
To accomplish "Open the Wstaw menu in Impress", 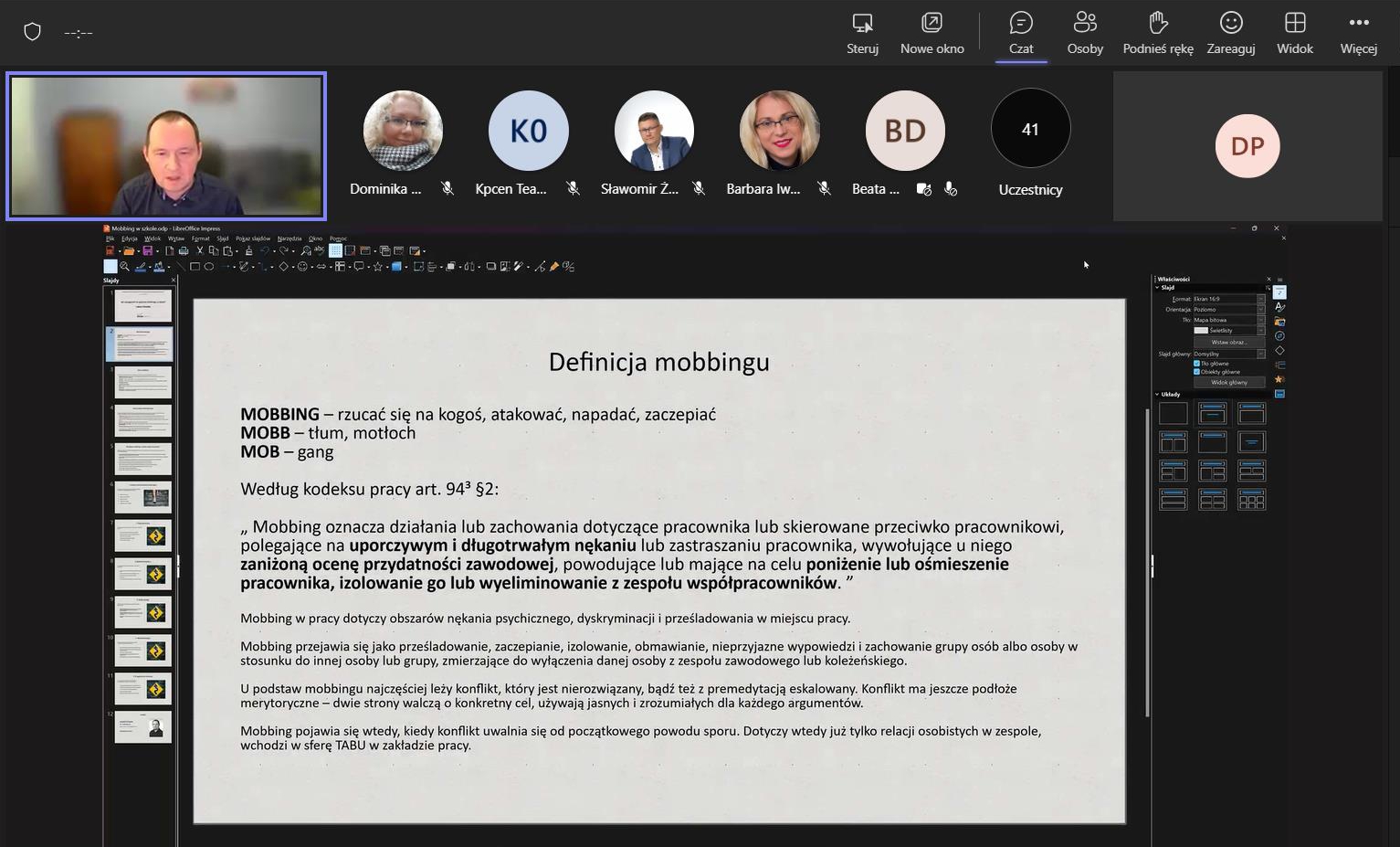I will pos(176,238).
